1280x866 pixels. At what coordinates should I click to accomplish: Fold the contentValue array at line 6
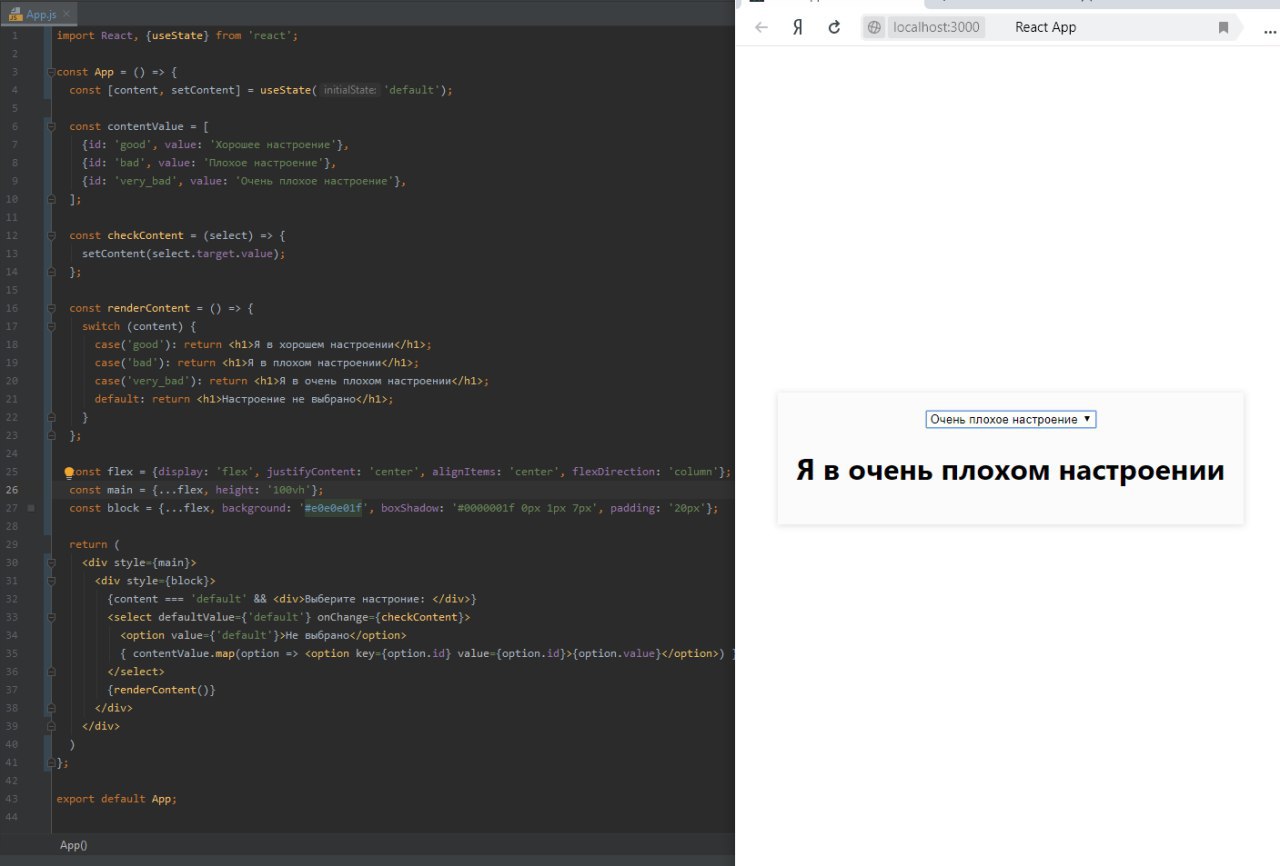[49, 127]
